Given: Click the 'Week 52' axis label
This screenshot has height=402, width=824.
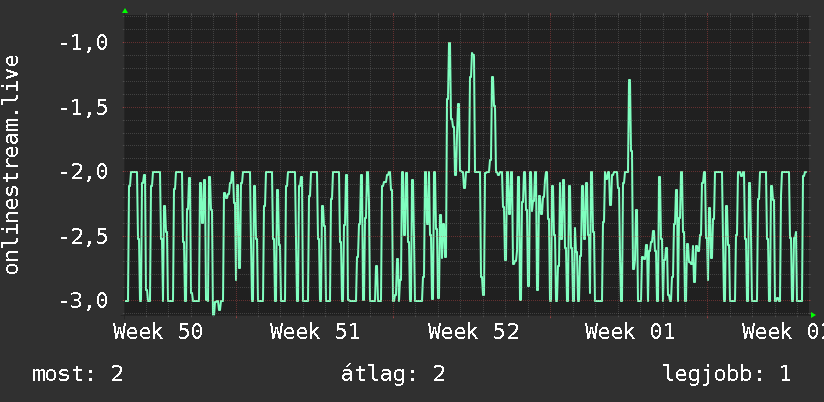Looking at the screenshot, I should coord(473,332).
